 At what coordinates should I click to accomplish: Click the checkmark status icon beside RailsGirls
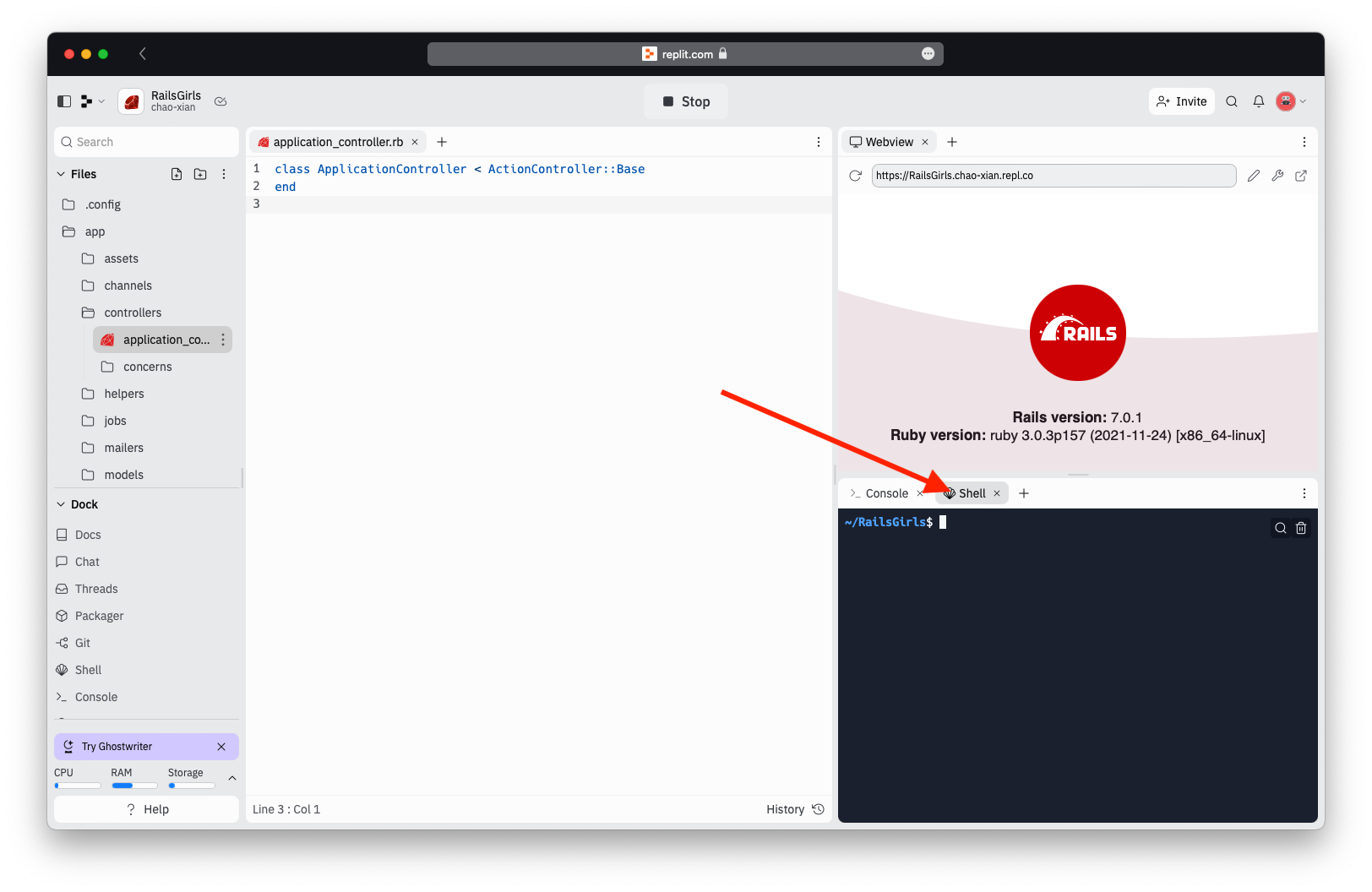[220, 101]
